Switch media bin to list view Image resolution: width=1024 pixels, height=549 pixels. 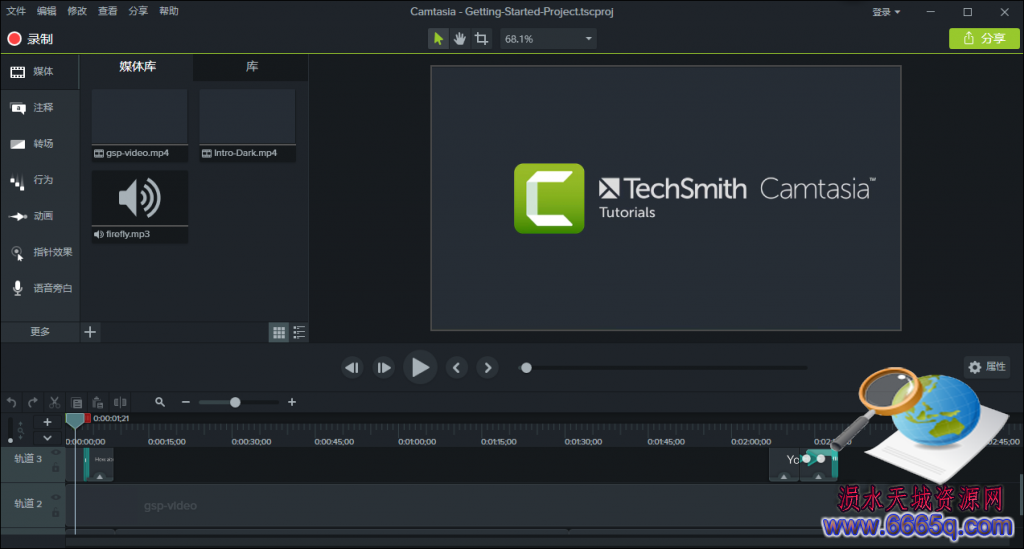pos(299,332)
